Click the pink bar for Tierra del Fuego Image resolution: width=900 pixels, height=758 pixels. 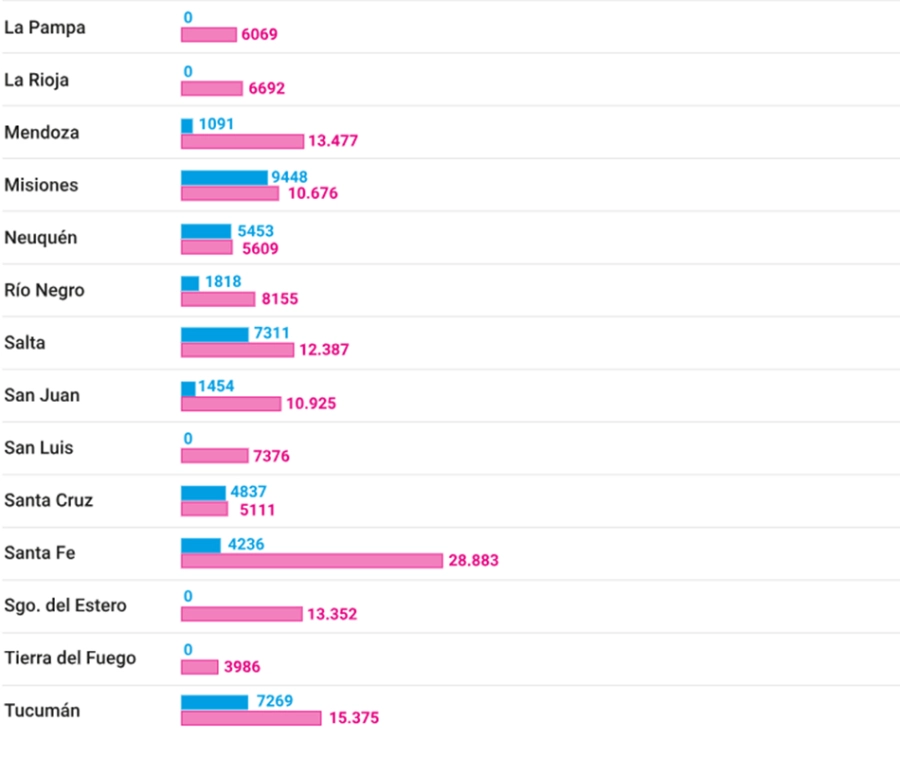(199, 666)
